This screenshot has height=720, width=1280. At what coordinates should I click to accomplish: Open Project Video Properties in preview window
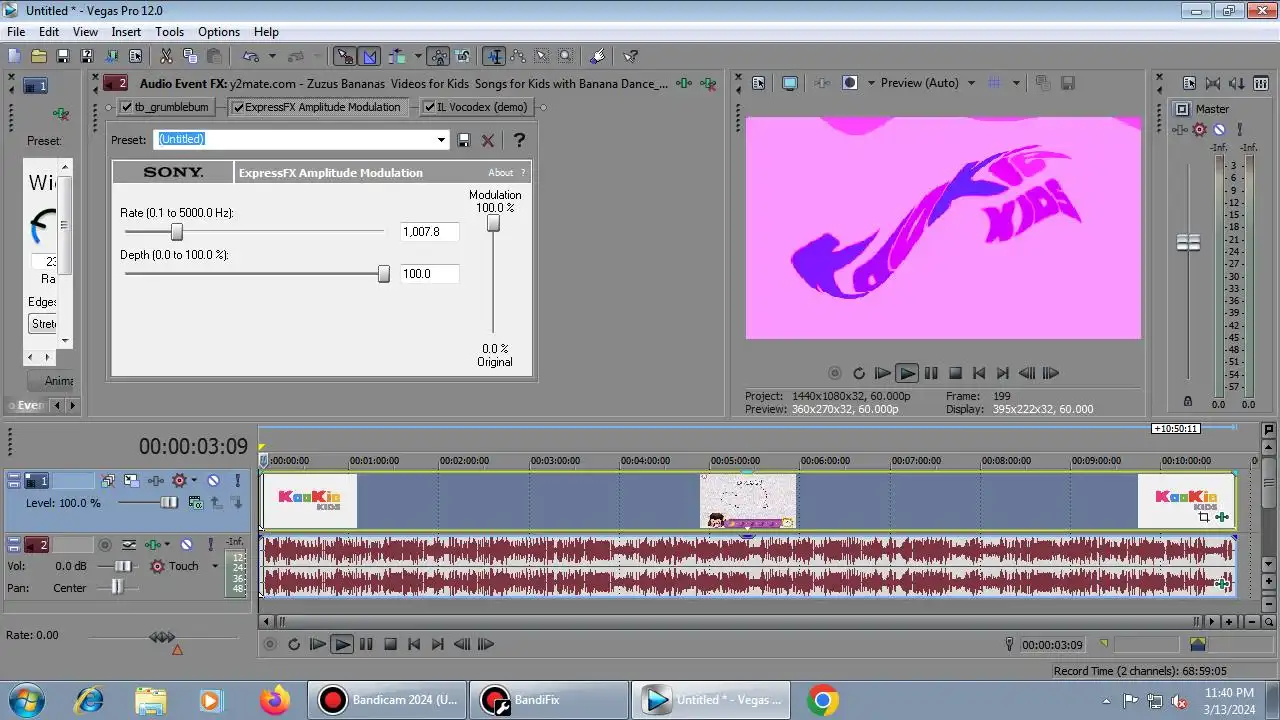pyautogui.click(x=758, y=83)
